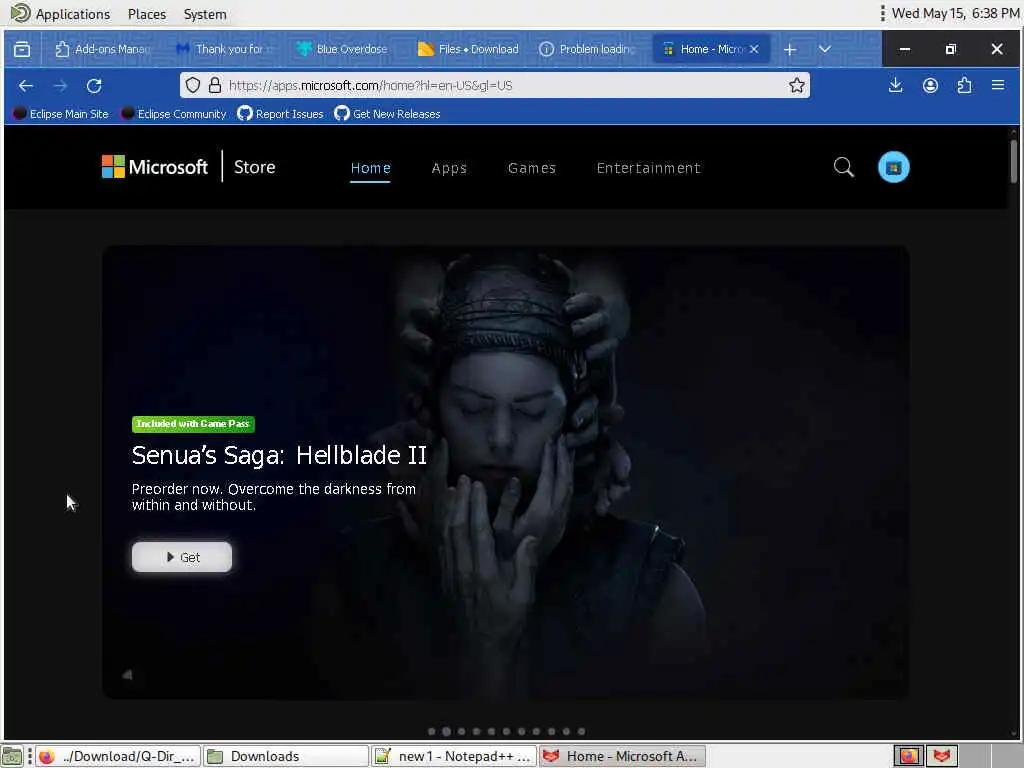1024x768 pixels.
Task: Click the page vertical scrollbar thumb
Action: click(1014, 161)
